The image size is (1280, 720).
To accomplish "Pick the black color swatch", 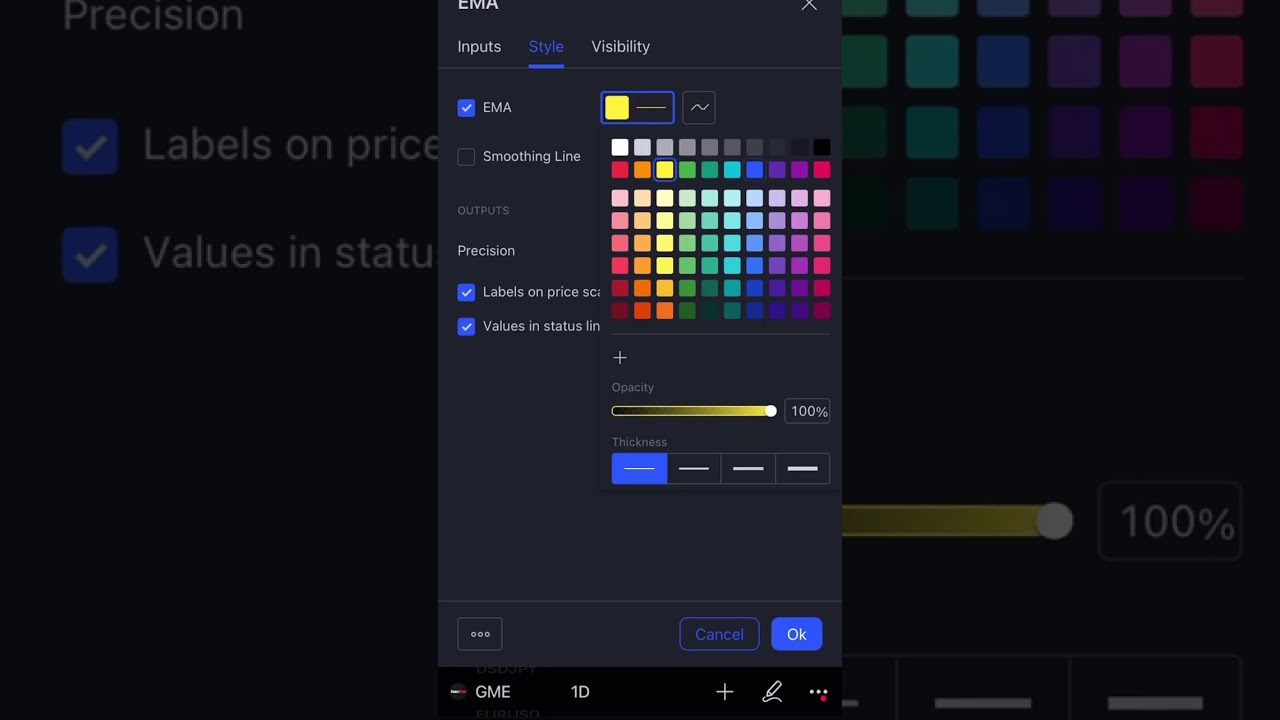I will point(822,147).
